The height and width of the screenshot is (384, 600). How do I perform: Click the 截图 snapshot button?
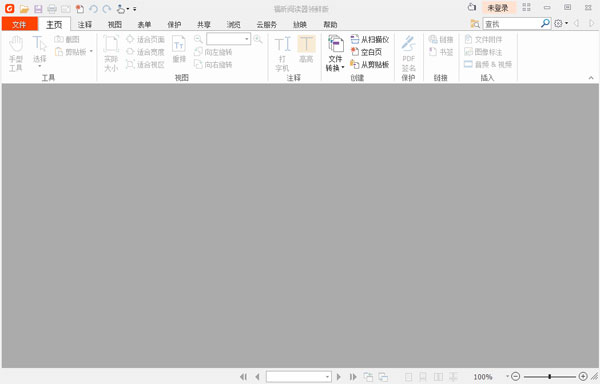[x=67, y=39]
